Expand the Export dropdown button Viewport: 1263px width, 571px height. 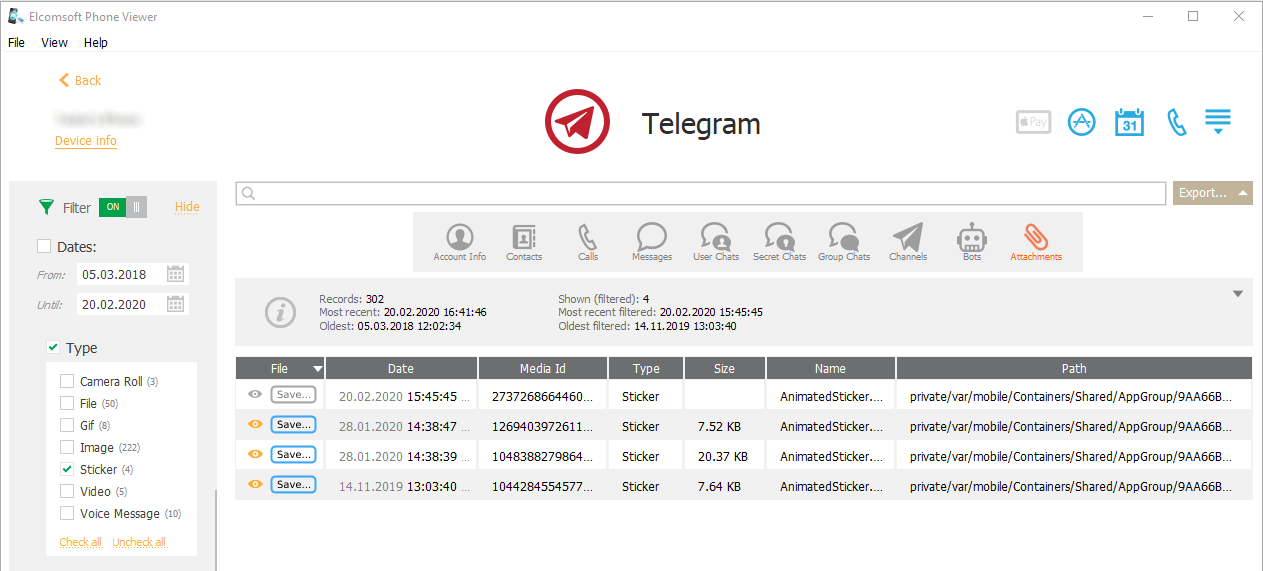(1243, 193)
